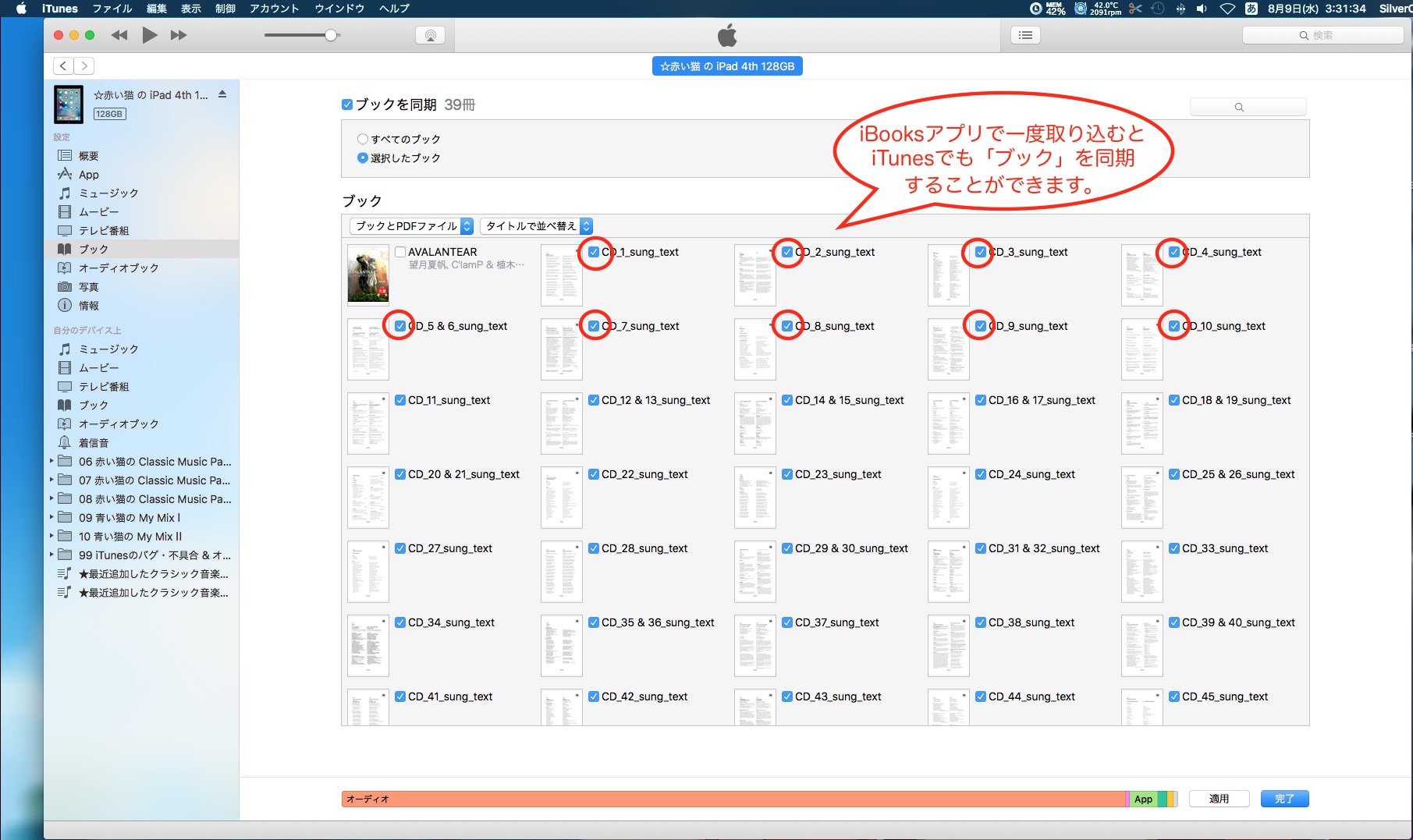
Task: Open the タイトルで並べ替え sort dropdown
Action: (x=537, y=226)
